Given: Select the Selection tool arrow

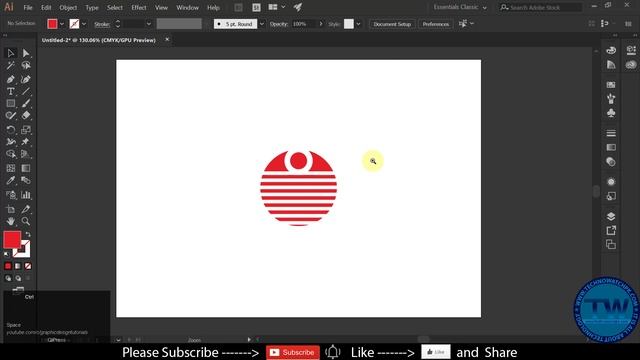Looking at the screenshot, I should coord(11,53).
